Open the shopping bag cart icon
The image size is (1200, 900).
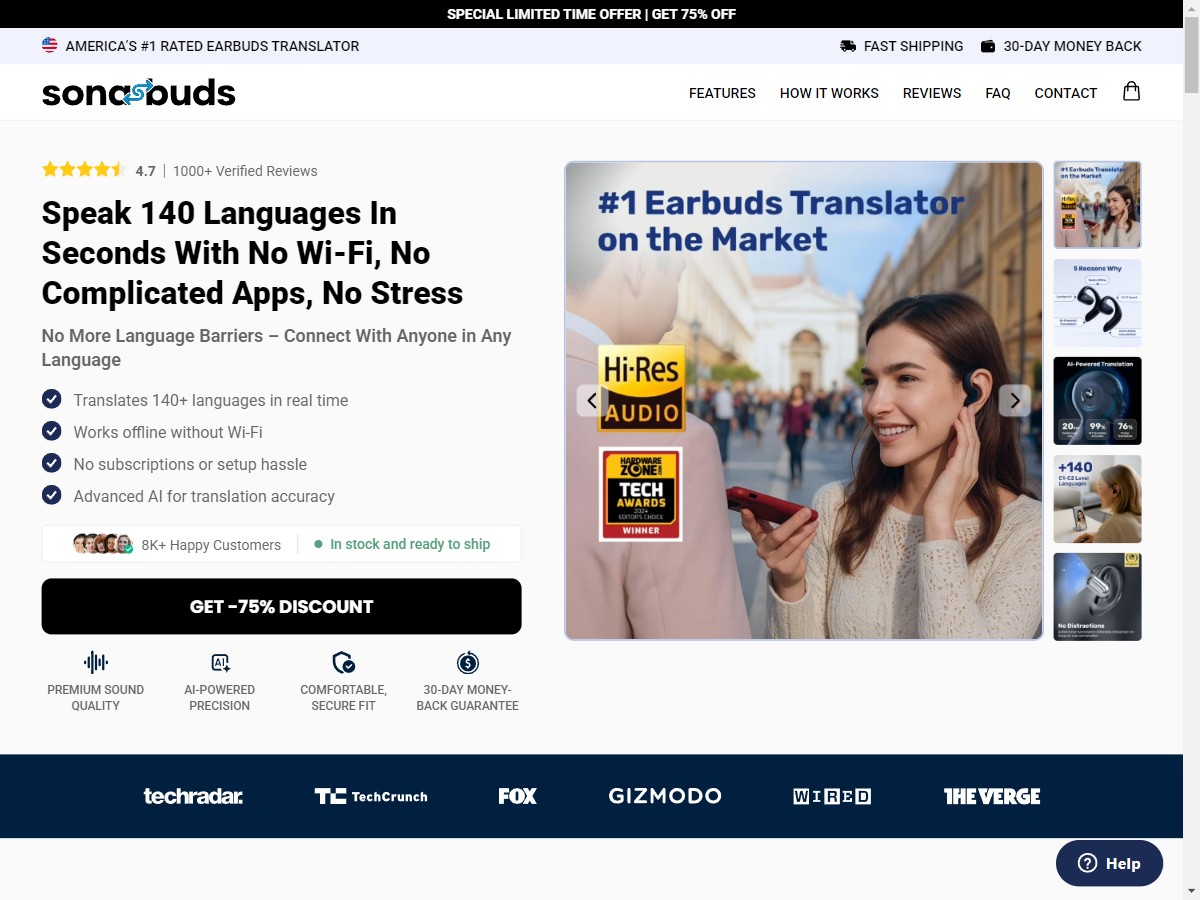pos(1131,91)
